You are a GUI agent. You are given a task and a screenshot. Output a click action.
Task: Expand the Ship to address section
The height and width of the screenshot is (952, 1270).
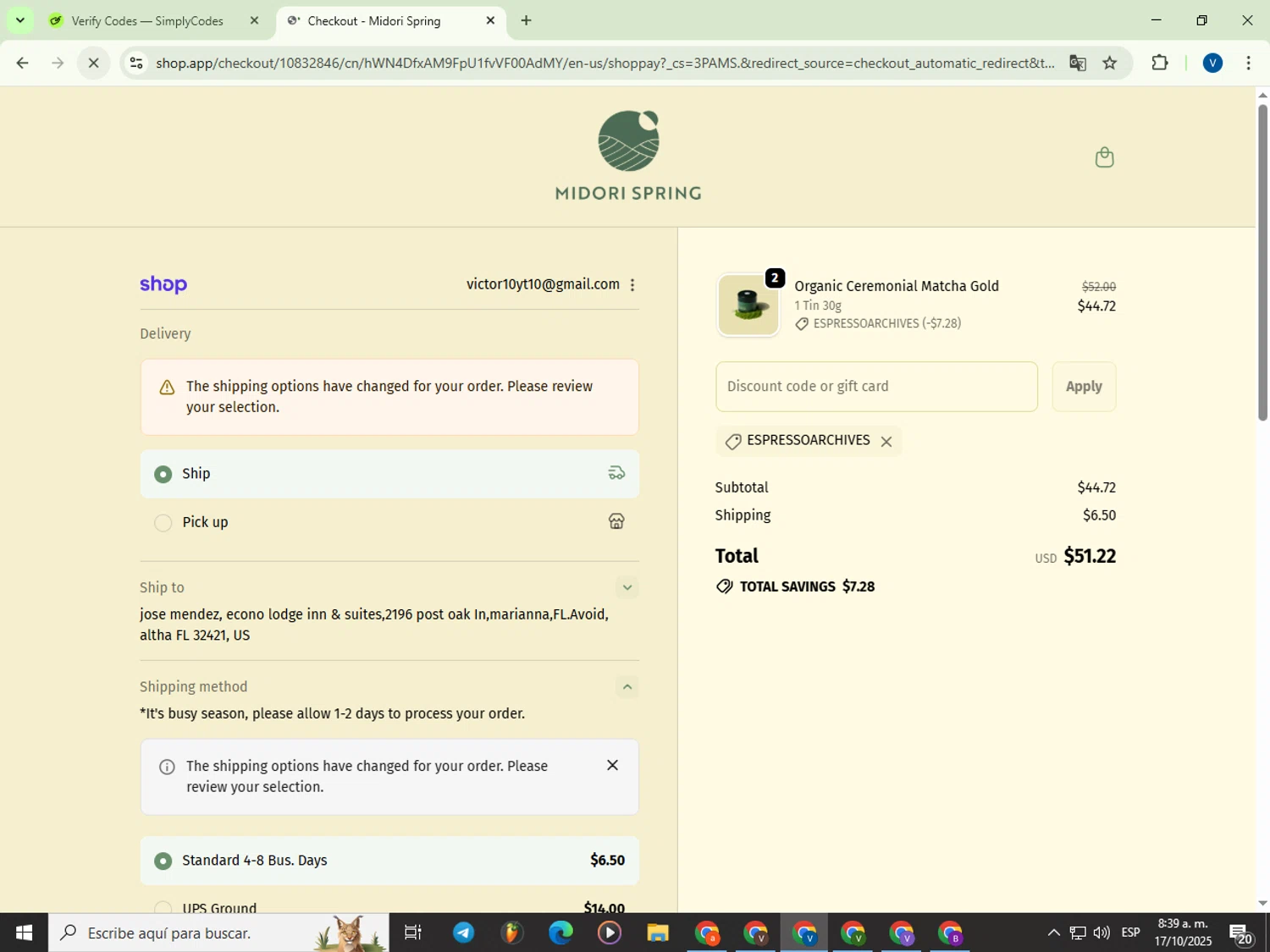627,587
